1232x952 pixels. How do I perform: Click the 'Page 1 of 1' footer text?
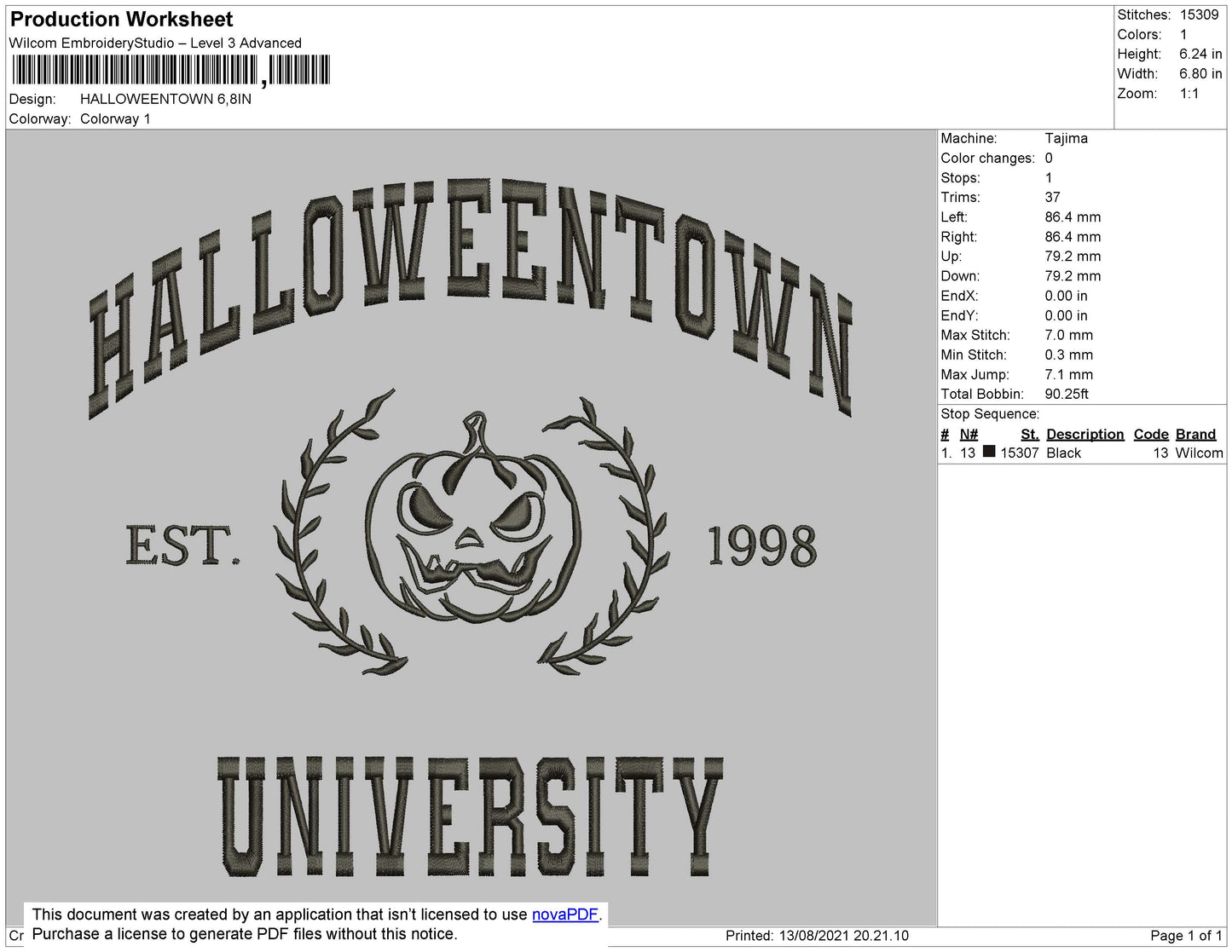[1186, 936]
